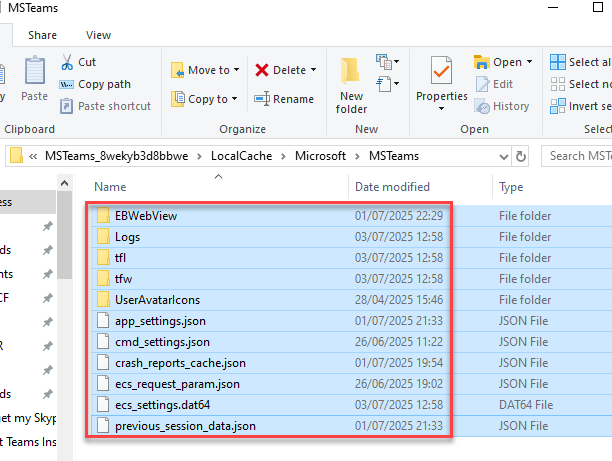Click the Paste shortcut button
Screen dimensions: 612x461
pyautogui.click(x=105, y=106)
